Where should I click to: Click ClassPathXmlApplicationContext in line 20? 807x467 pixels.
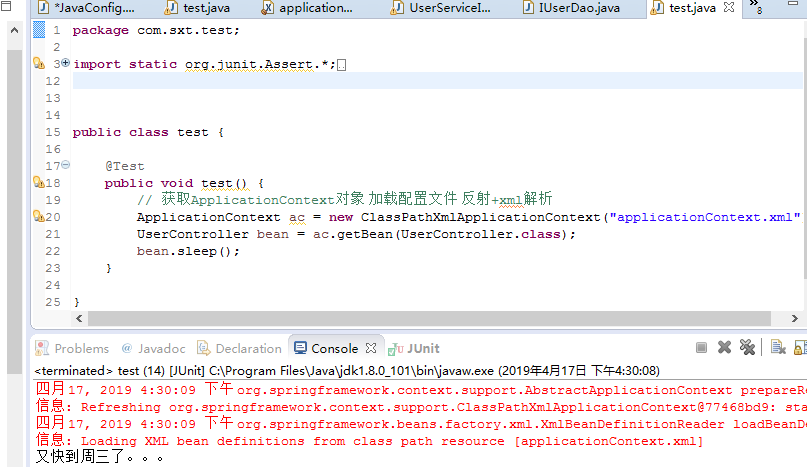(x=481, y=217)
